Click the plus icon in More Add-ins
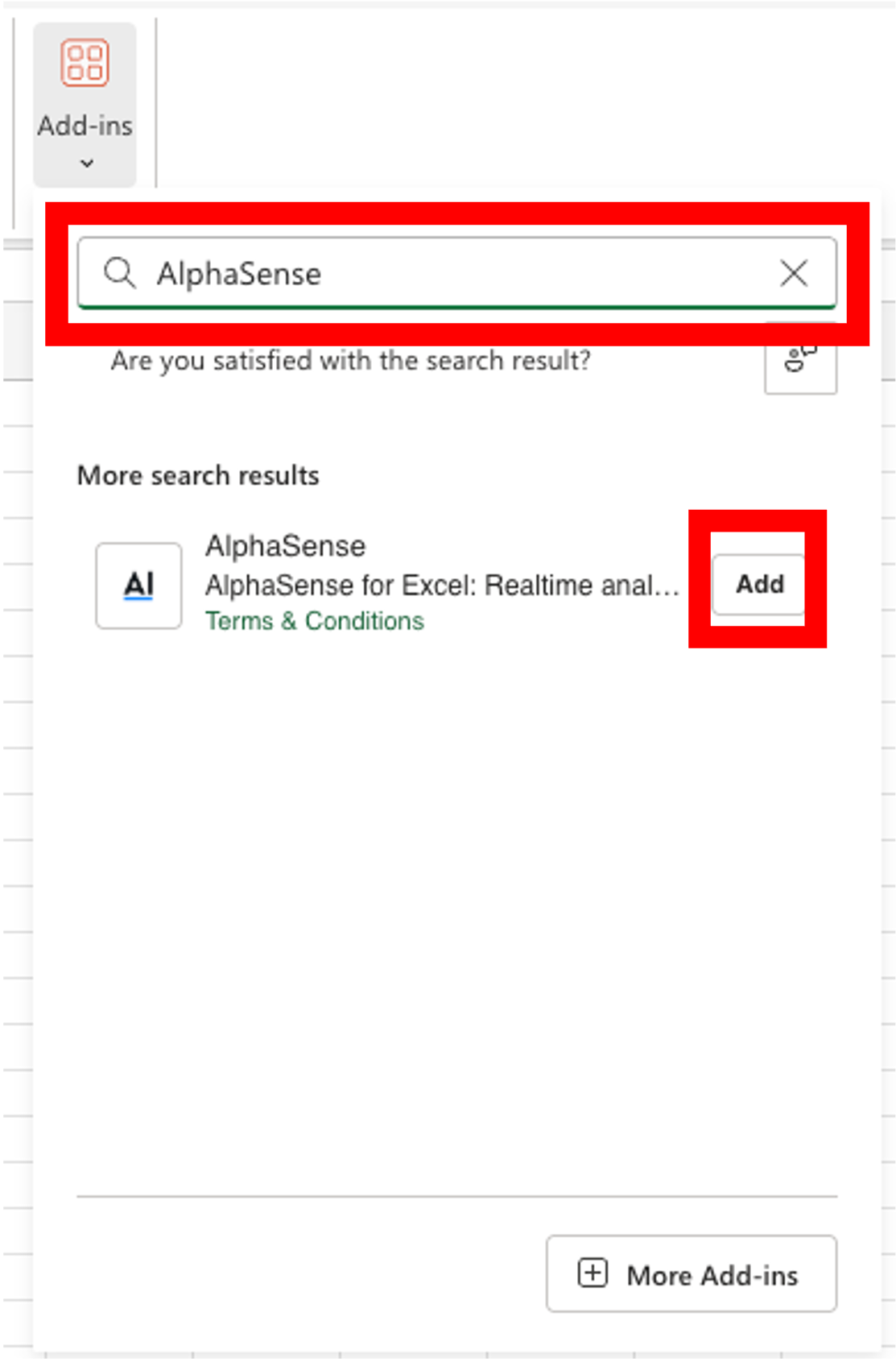896x1362 pixels. pyautogui.click(x=593, y=1273)
